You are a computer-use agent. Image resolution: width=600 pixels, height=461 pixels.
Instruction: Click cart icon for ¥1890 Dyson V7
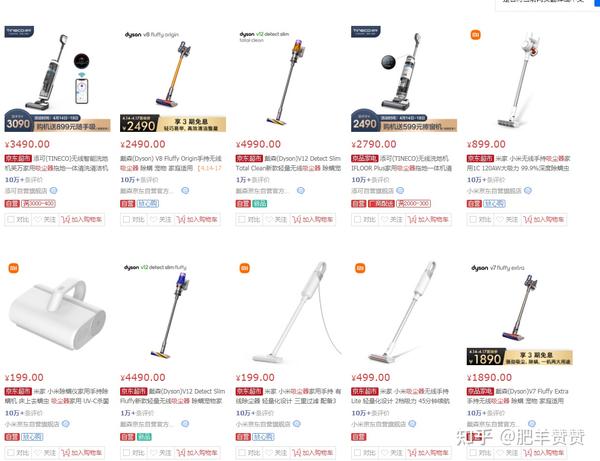528,453
